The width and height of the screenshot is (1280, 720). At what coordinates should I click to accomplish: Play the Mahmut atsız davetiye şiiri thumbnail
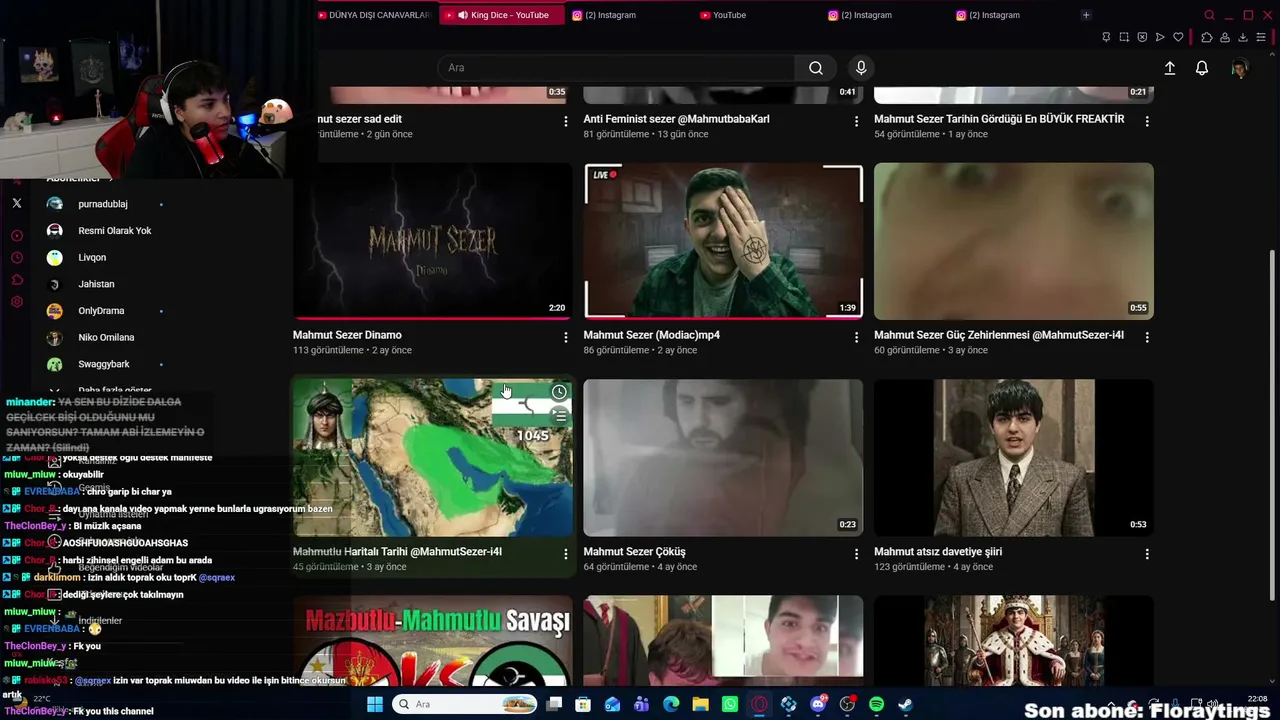coord(1014,458)
